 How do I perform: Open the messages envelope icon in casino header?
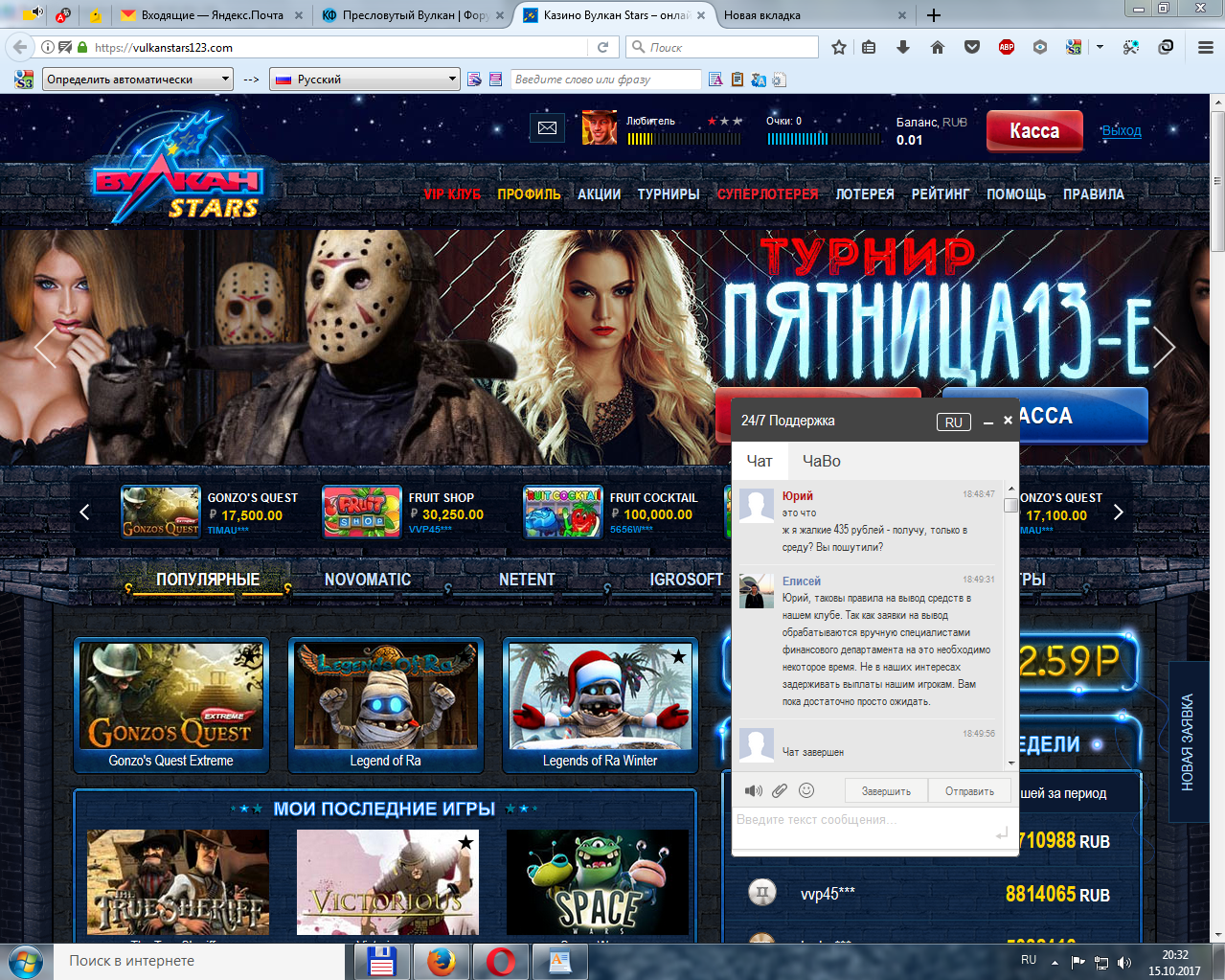pos(547,127)
